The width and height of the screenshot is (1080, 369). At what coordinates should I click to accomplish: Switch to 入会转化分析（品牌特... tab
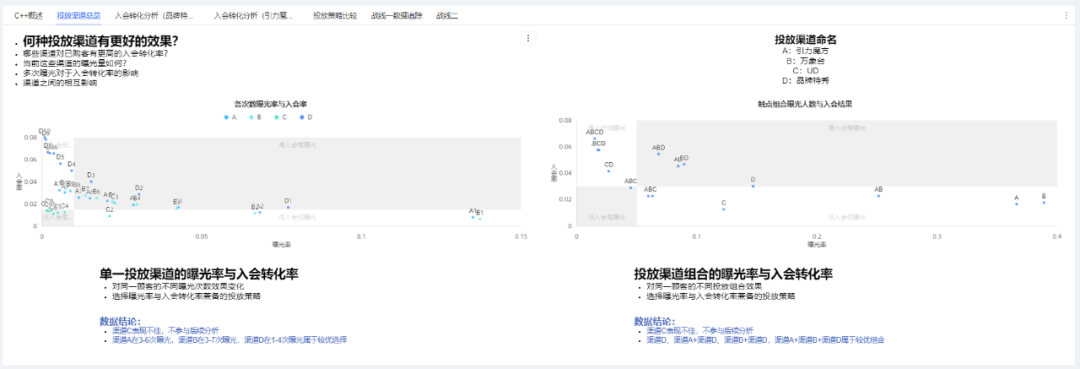[x=154, y=14]
